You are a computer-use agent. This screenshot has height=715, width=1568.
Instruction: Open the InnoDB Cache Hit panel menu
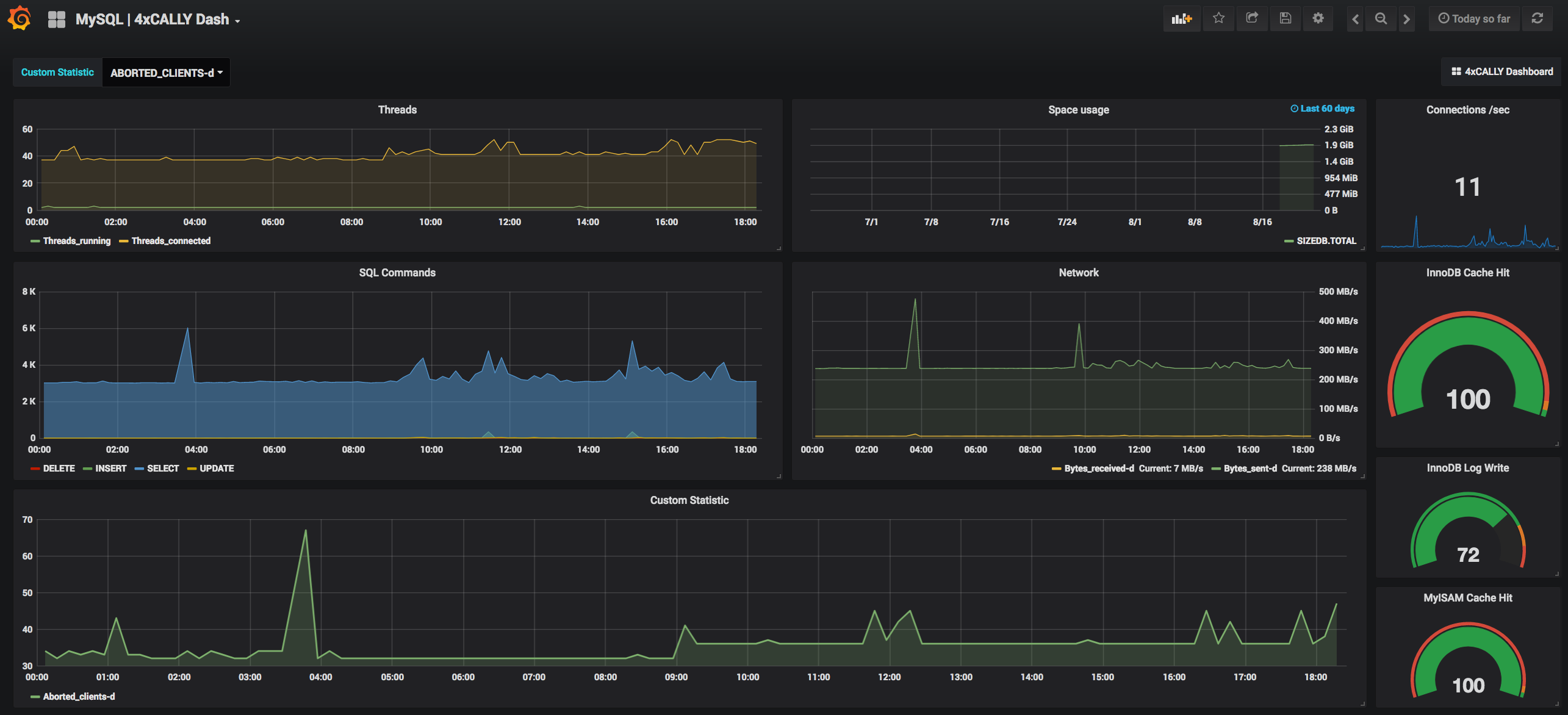1467,273
